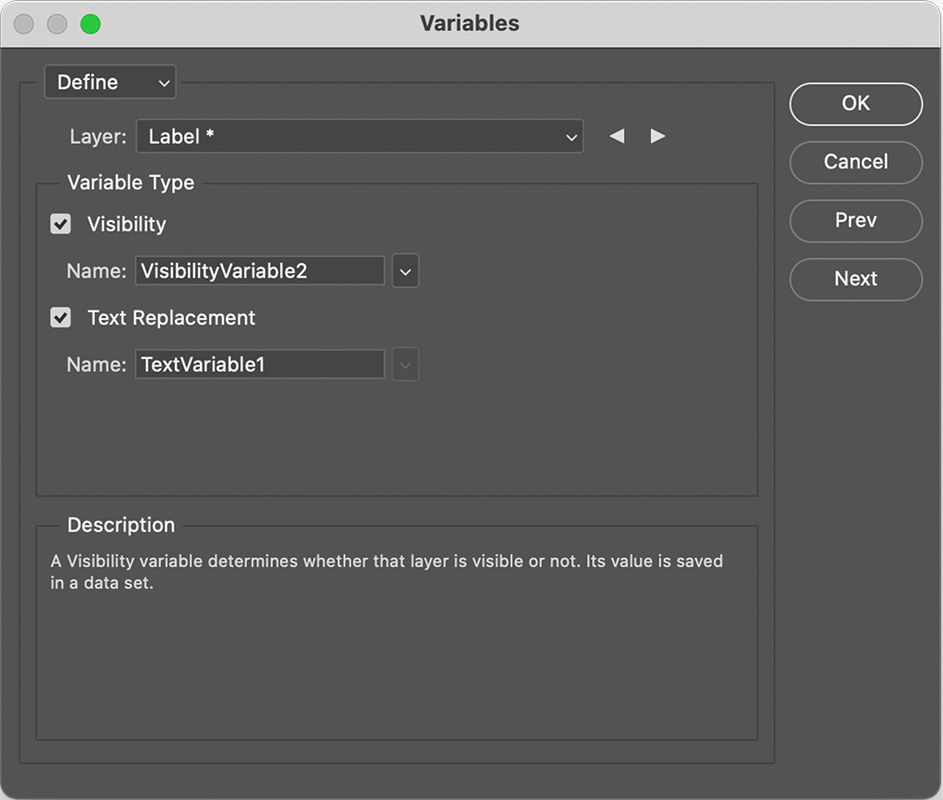Screen dimensions: 943x800
Task: Click the Next button
Action: (x=855, y=279)
